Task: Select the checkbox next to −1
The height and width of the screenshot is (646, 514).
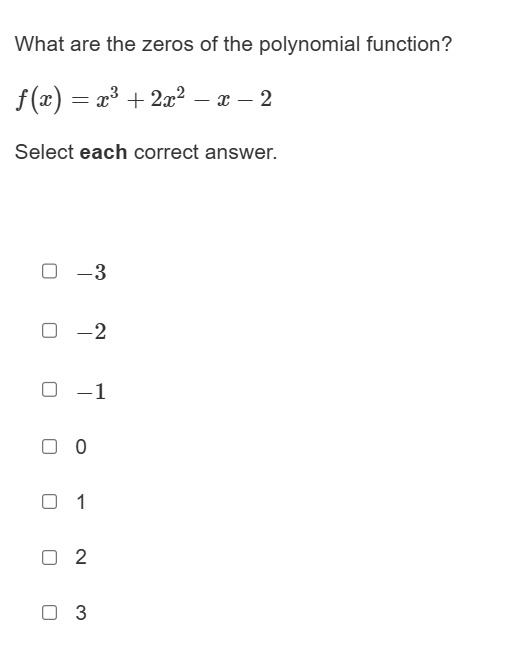Action: [49, 389]
